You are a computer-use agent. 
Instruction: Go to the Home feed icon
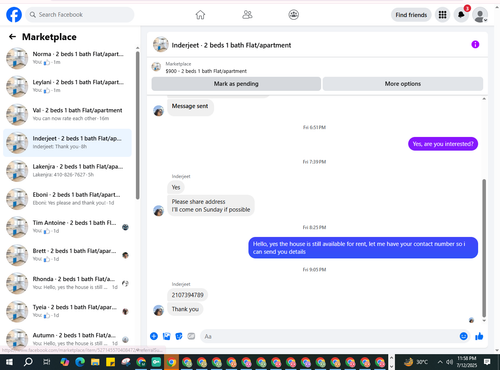200,15
